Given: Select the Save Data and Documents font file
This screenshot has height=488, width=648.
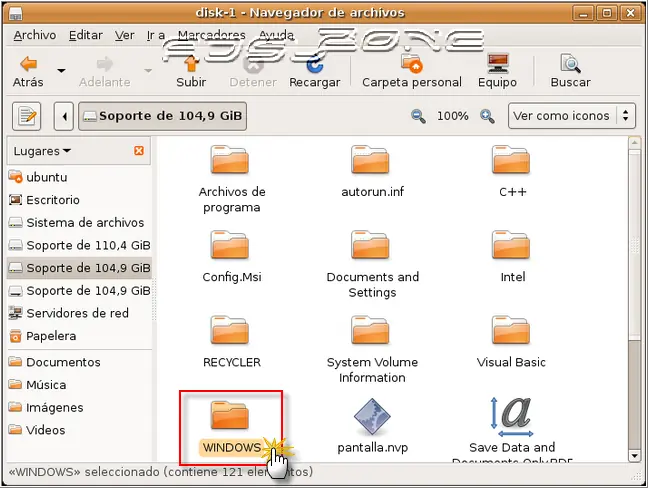Looking at the screenshot, I should 512,417.
